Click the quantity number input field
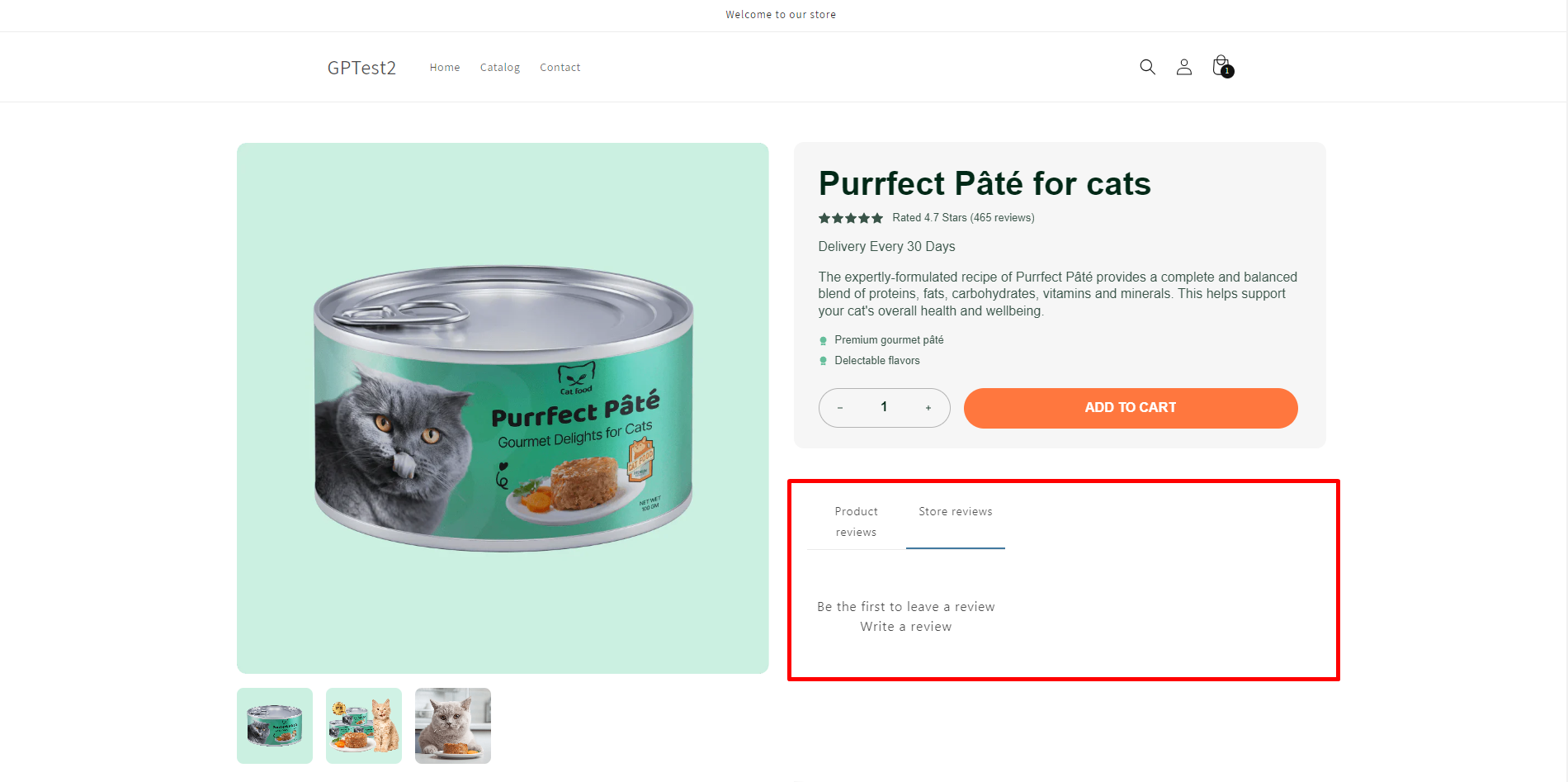The width and height of the screenshot is (1568, 782). 884,407
